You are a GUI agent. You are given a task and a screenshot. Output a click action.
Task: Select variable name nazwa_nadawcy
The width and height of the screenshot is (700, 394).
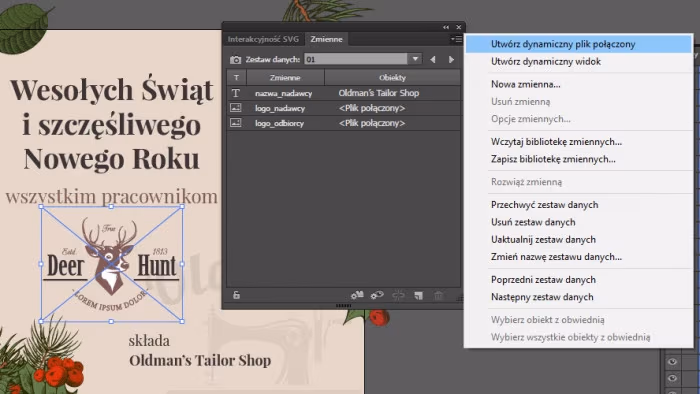click(283, 93)
